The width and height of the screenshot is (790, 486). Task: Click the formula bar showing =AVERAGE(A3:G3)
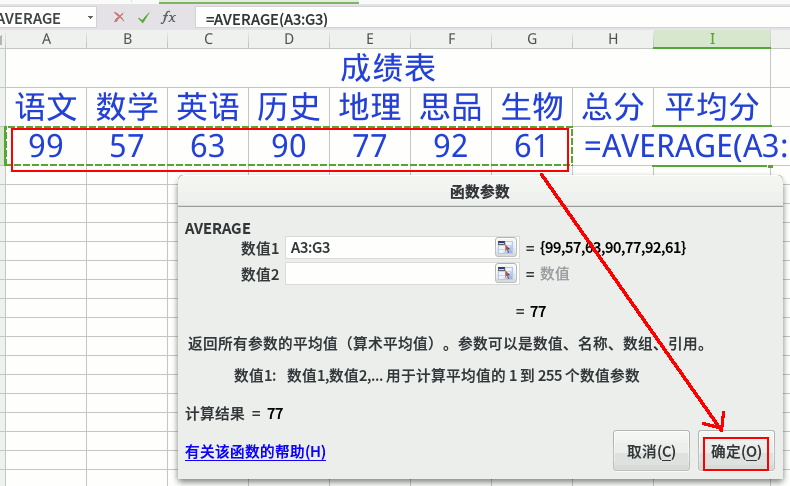coord(490,18)
